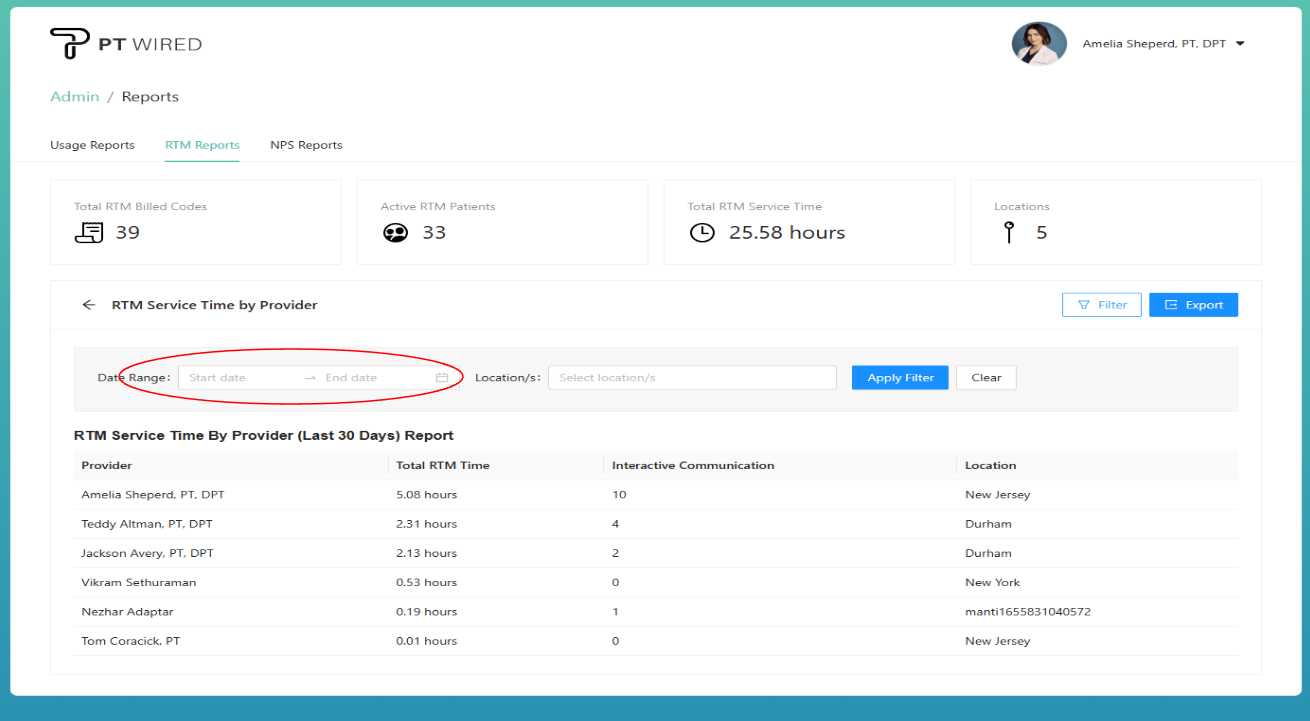Screen dimensions: 1310x721
Task: Switch to the NPS Reports tab
Action: tap(306, 145)
